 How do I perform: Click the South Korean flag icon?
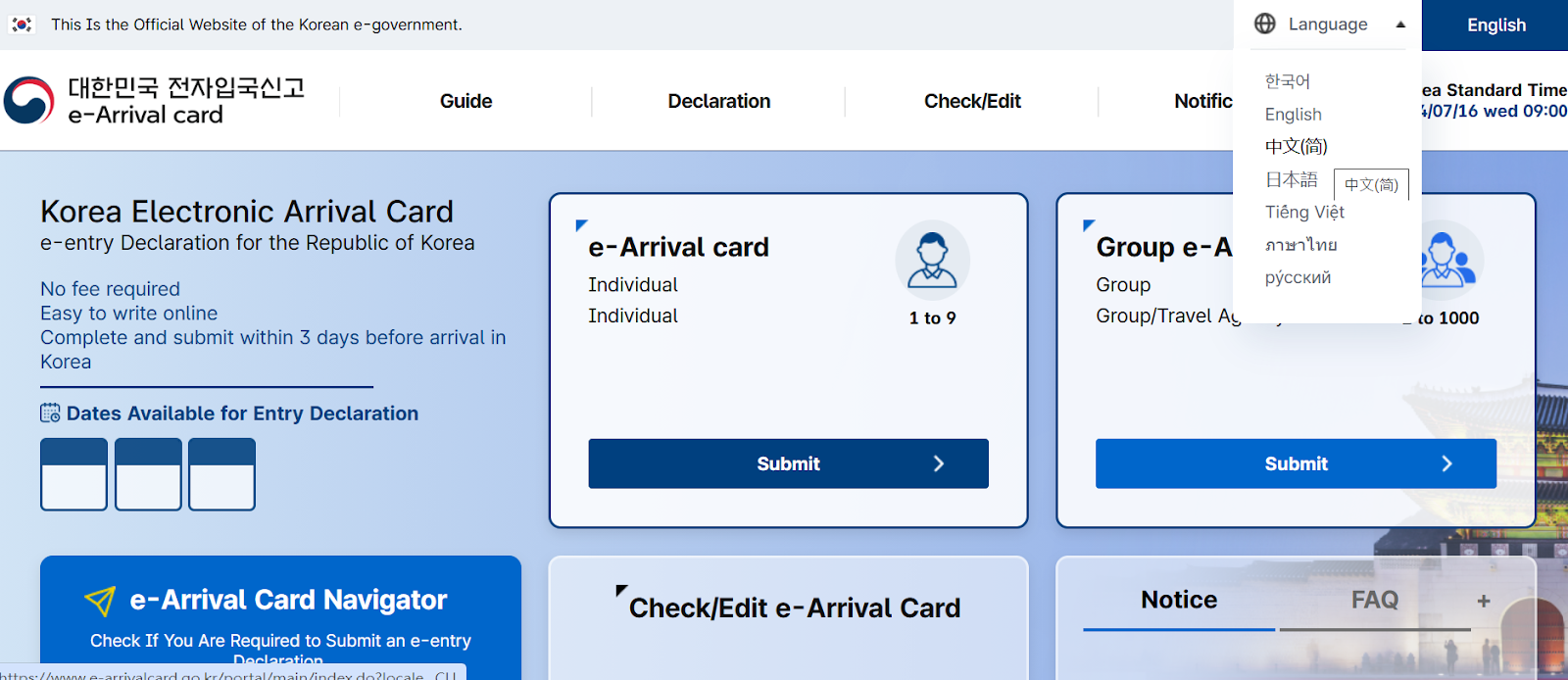22,24
